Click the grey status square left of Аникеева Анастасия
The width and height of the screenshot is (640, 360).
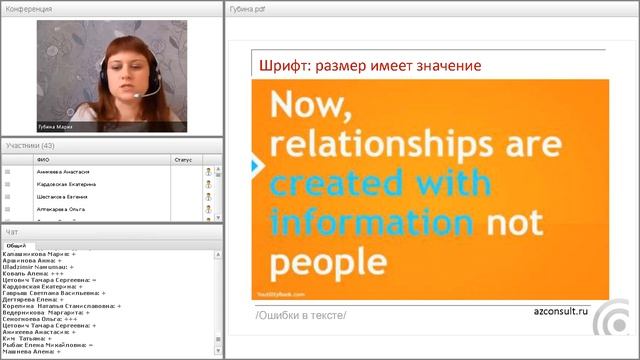pos(7,172)
